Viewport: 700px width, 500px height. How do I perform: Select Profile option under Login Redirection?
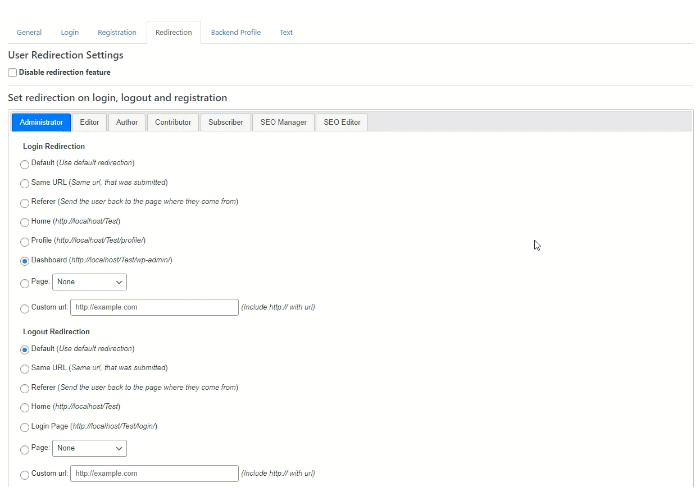point(25,242)
